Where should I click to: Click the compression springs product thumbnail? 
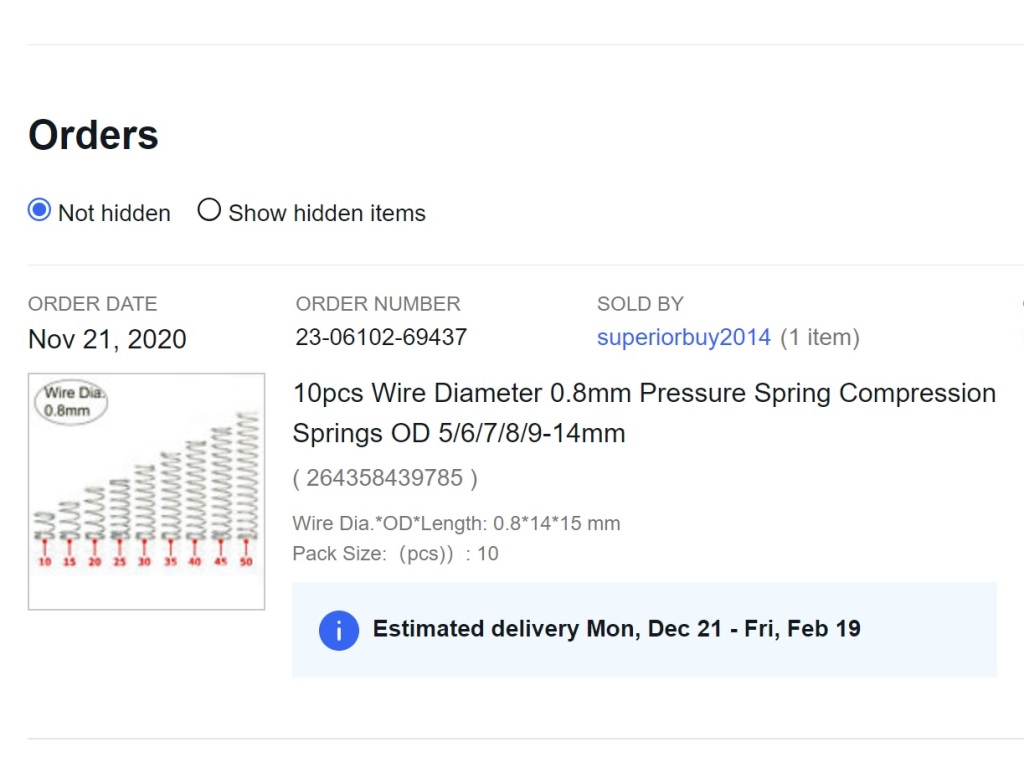point(146,491)
